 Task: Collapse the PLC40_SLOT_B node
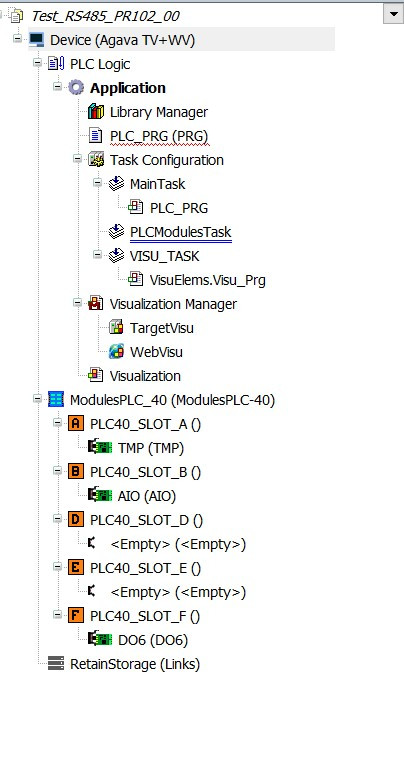point(58,470)
